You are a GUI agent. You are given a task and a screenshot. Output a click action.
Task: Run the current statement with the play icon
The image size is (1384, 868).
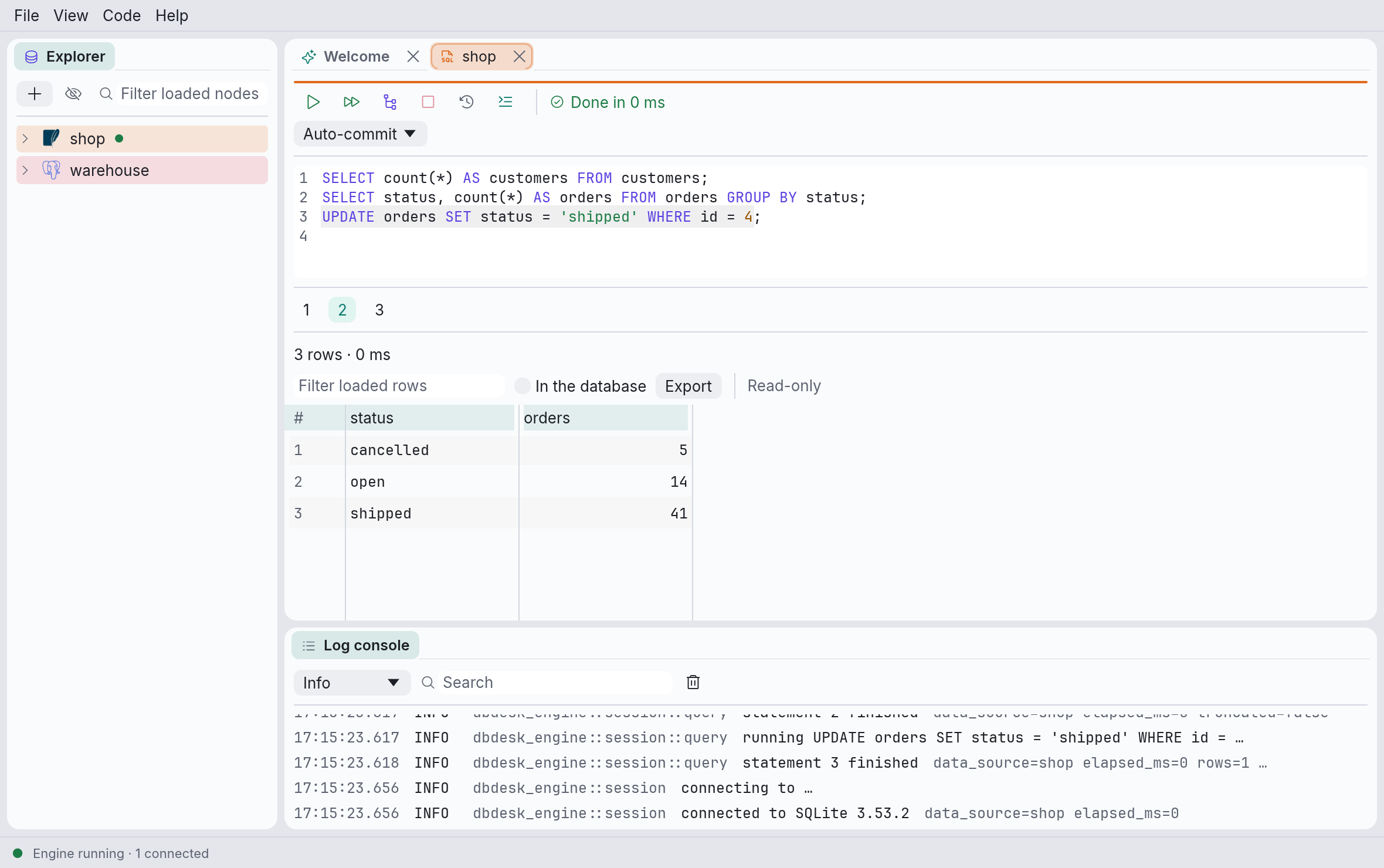coord(313,102)
